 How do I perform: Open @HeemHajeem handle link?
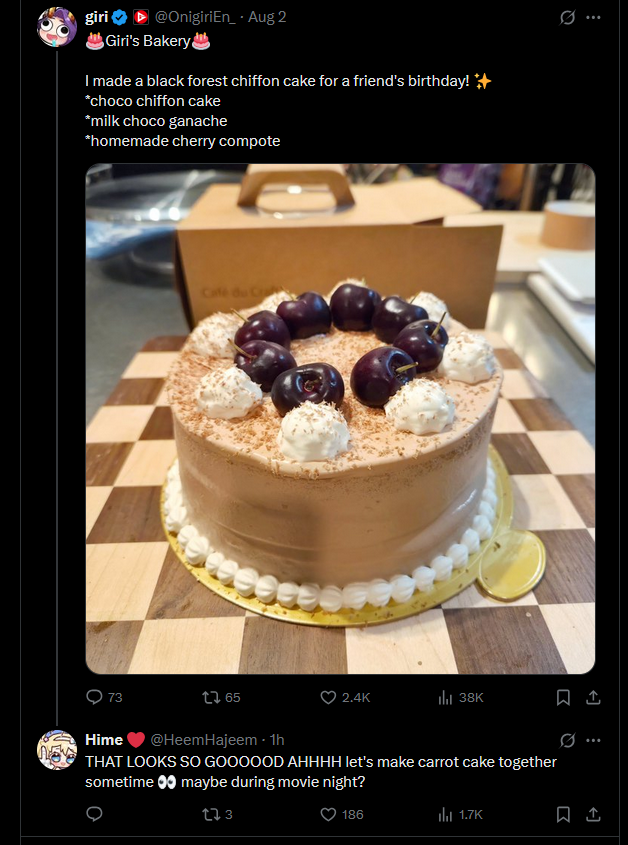204,740
